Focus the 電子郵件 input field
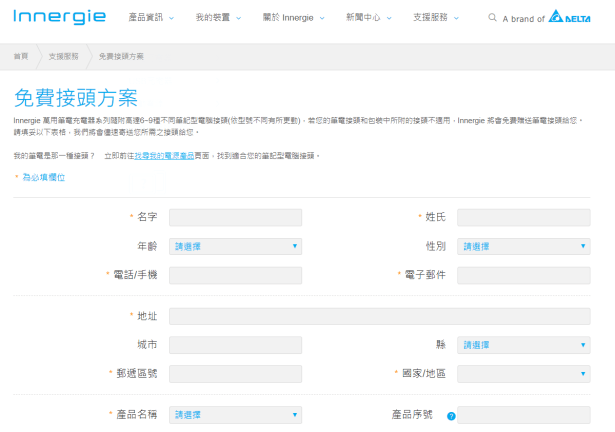615x432 pixels. tap(524, 275)
